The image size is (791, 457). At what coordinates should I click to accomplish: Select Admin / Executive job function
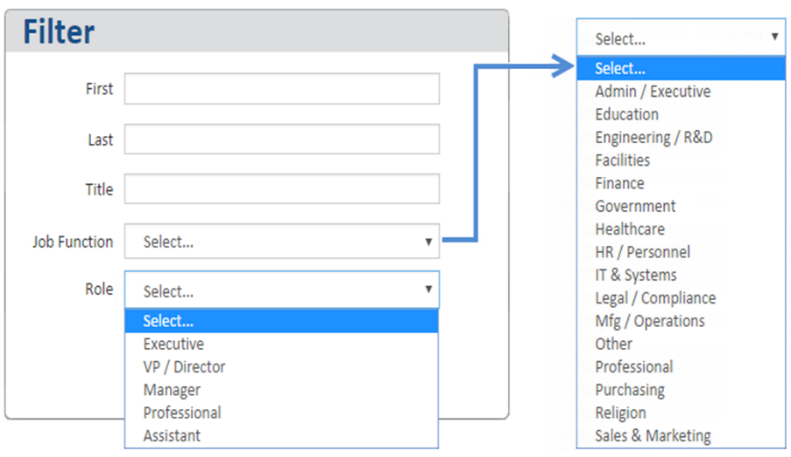(x=681, y=91)
